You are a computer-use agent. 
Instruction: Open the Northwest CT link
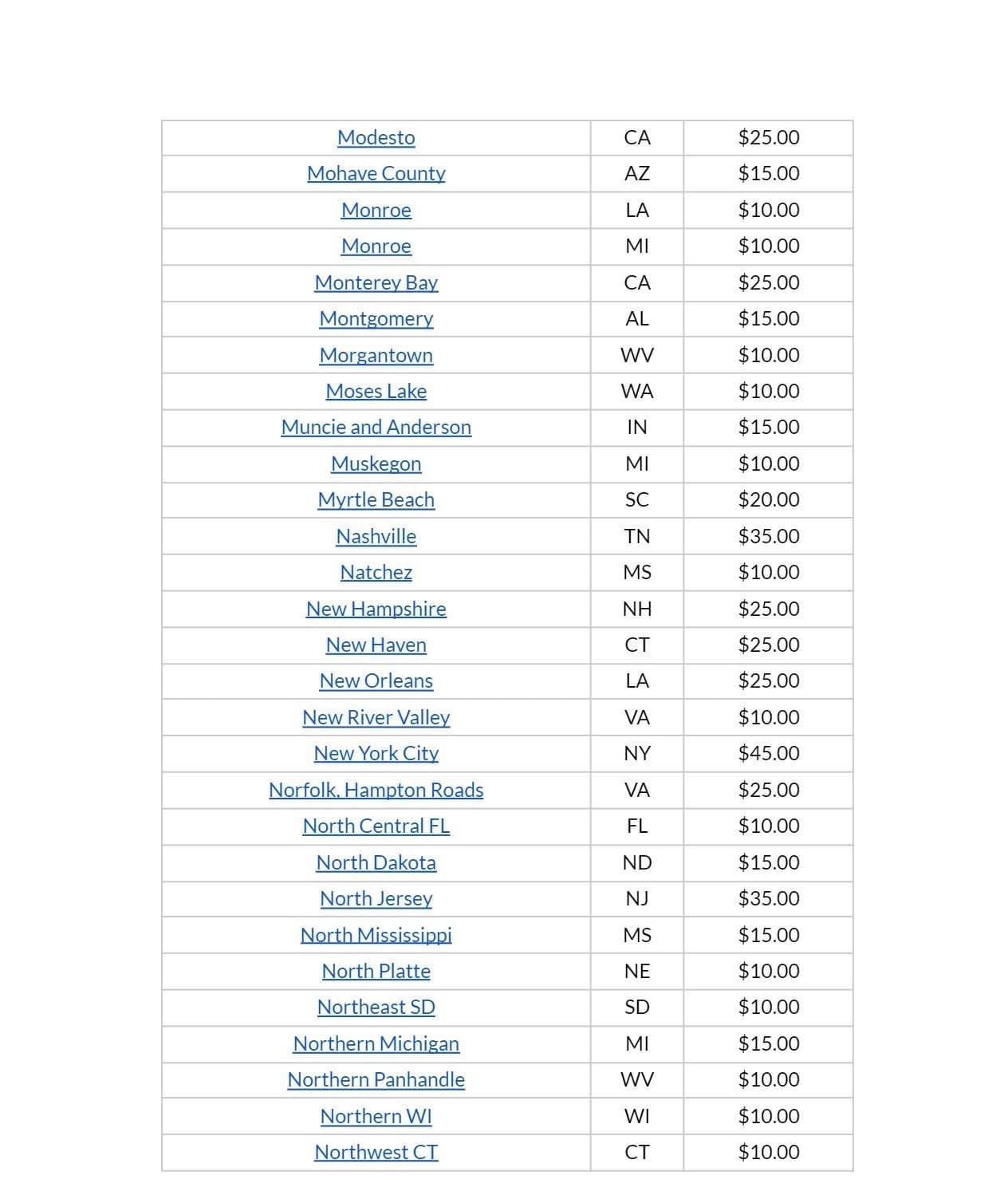376,1152
